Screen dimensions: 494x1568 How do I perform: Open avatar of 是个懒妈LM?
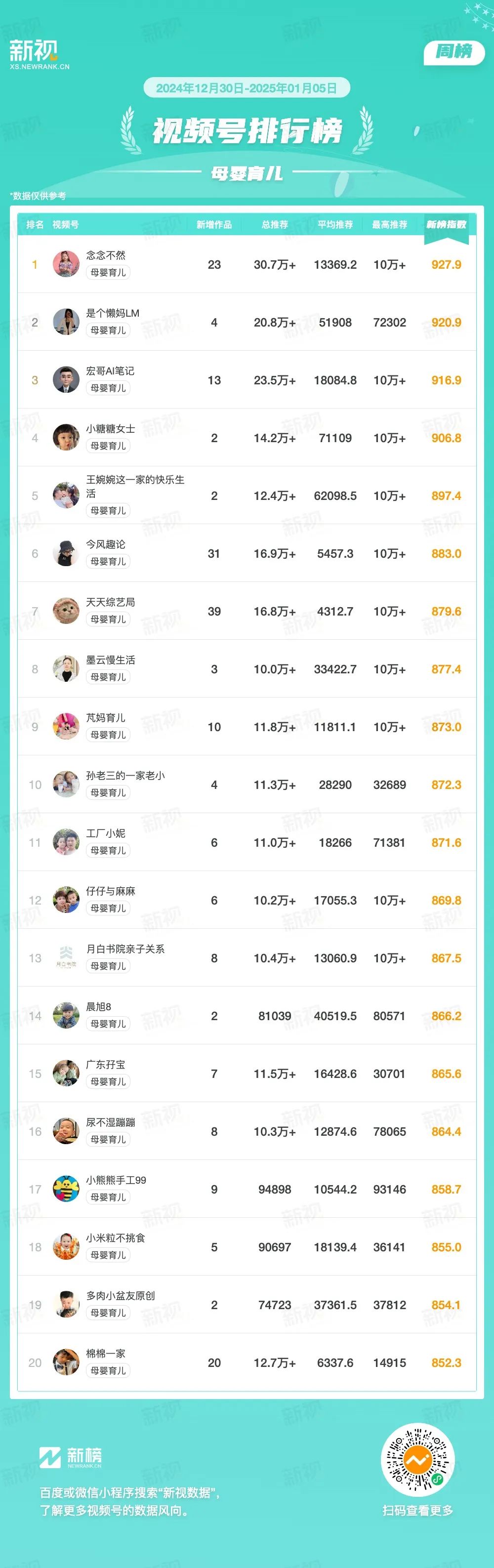click(66, 322)
